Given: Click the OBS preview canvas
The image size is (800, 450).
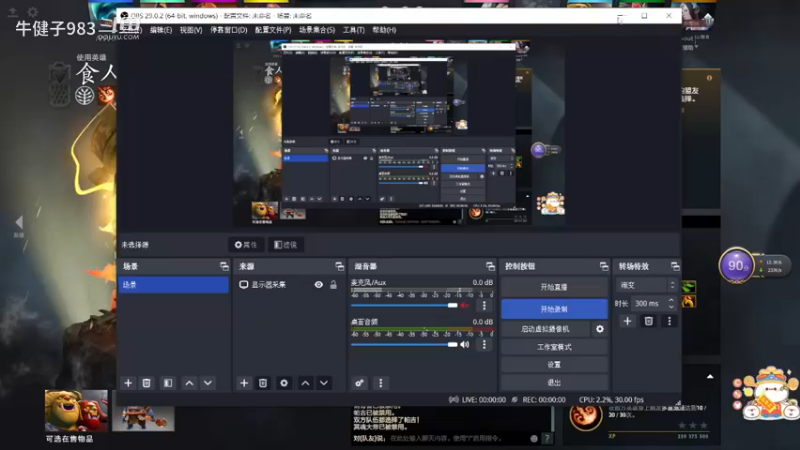Looking at the screenshot, I should click(x=399, y=134).
